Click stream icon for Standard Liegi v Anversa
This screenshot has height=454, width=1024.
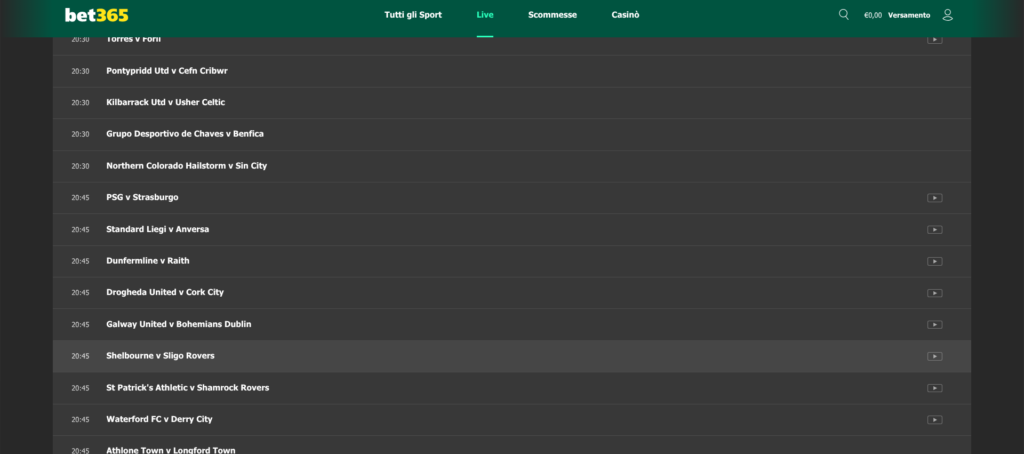click(934, 229)
